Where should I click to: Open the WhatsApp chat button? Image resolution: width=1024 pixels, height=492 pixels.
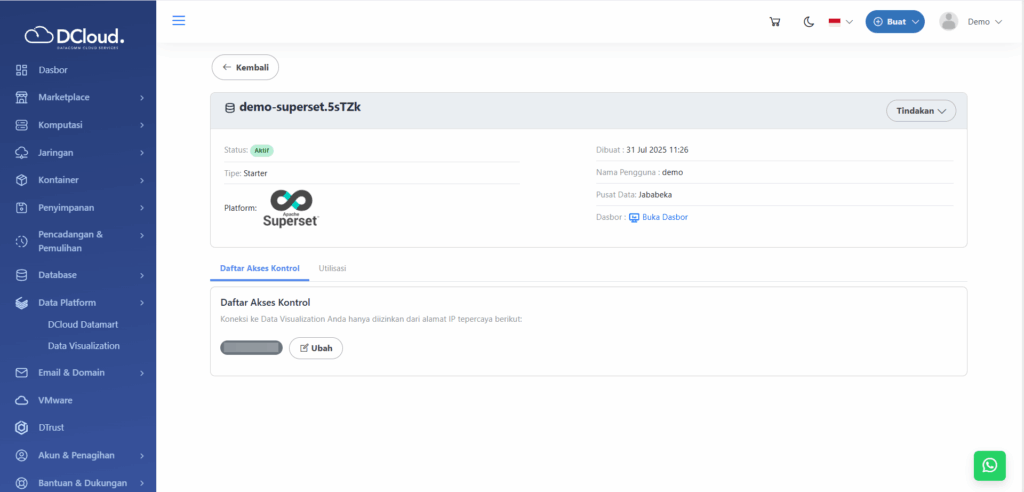989,465
